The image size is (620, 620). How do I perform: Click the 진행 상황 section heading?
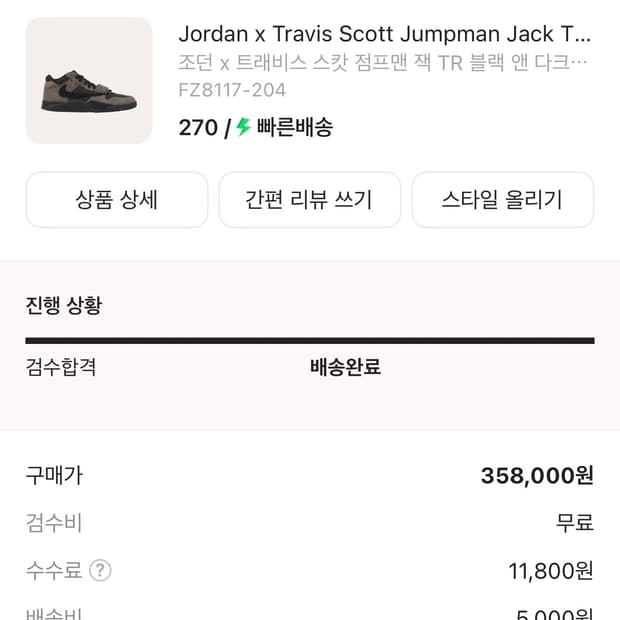(63, 306)
